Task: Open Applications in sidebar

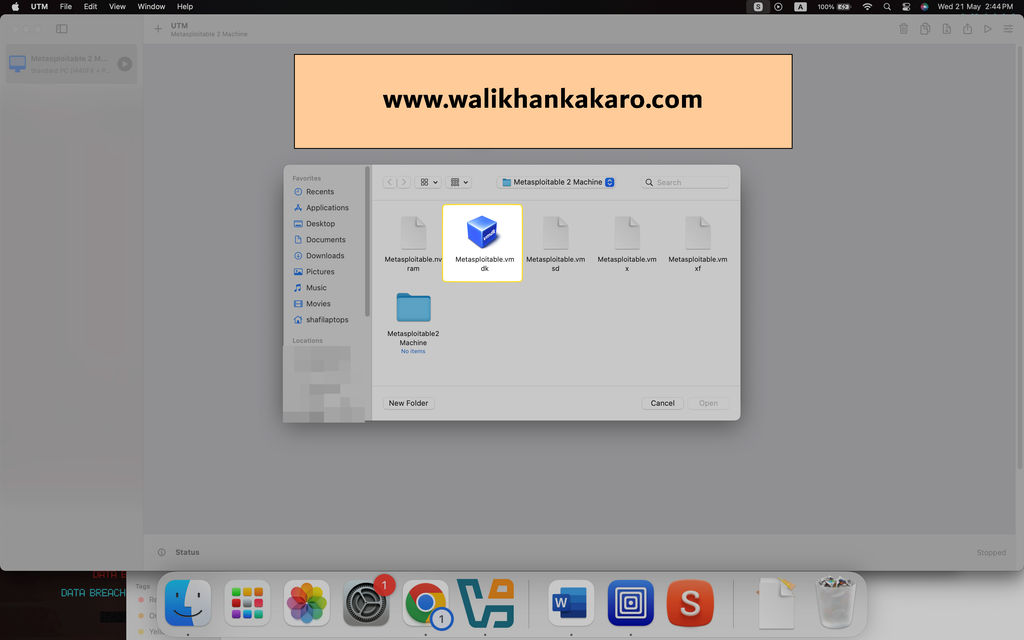Action: [325, 208]
